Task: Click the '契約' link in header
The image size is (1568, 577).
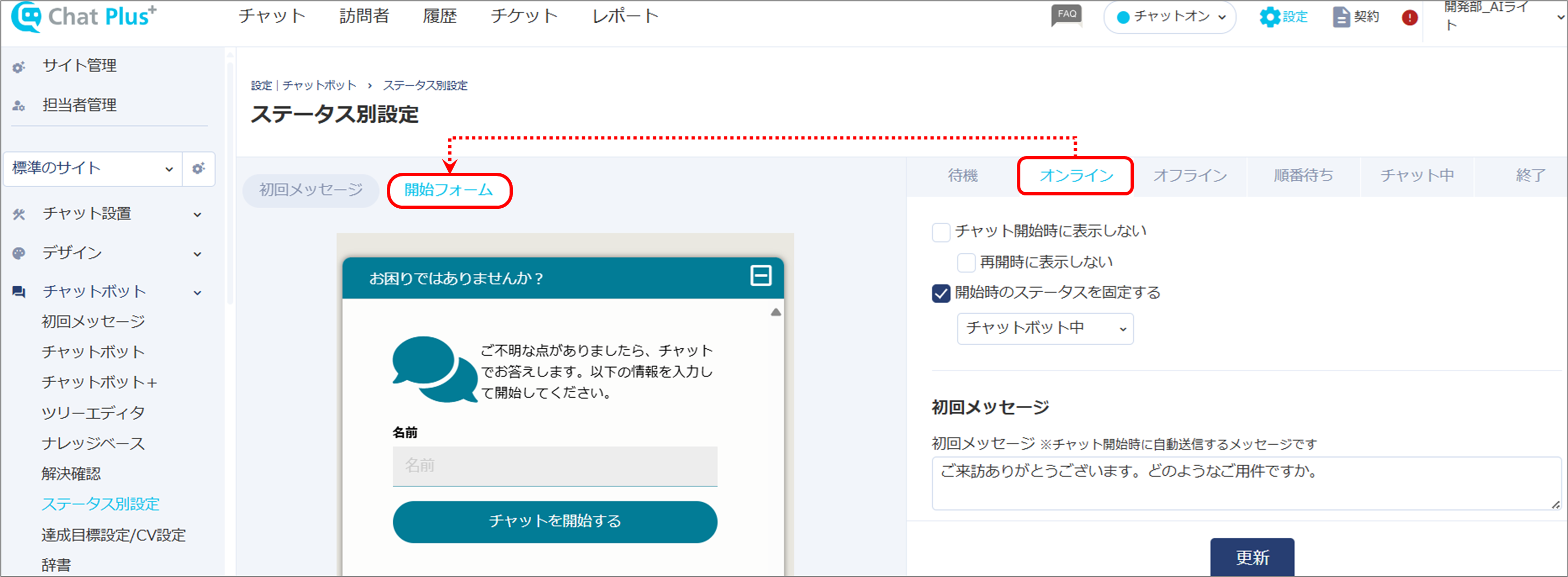Action: tap(1367, 17)
